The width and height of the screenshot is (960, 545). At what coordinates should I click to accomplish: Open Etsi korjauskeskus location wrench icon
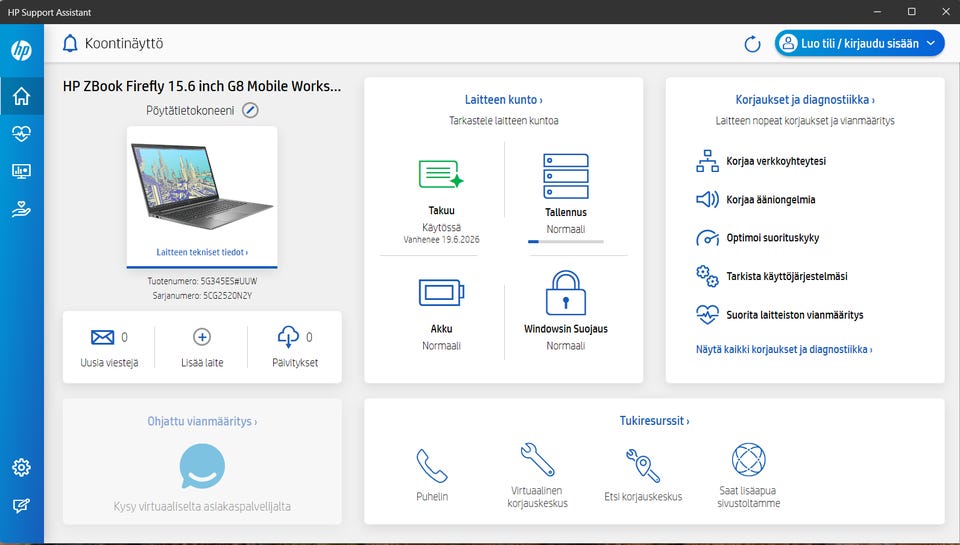pyautogui.click(x=643, y=465)
